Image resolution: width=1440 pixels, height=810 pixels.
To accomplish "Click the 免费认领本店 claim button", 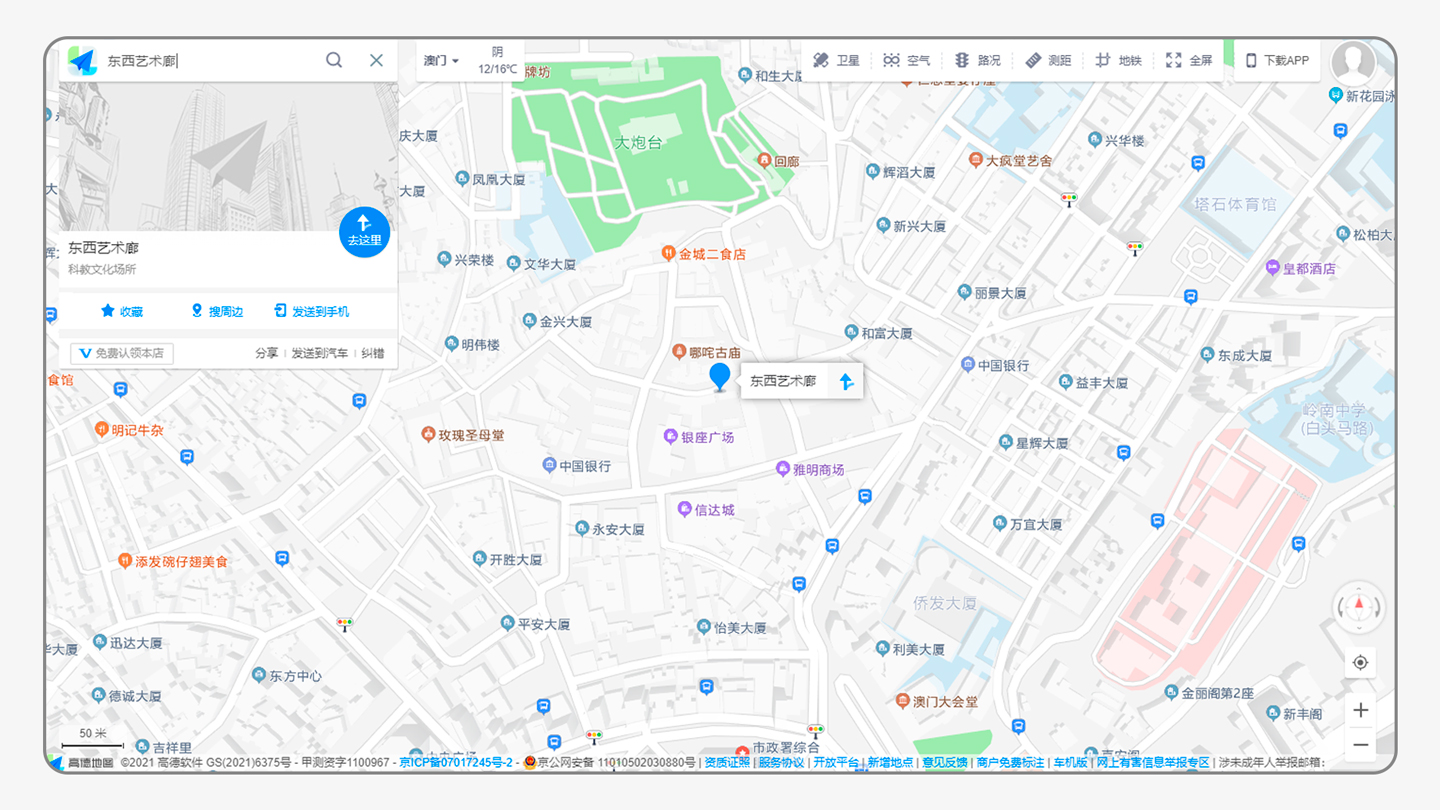I will pyautogui.click(x=122, y=353).
